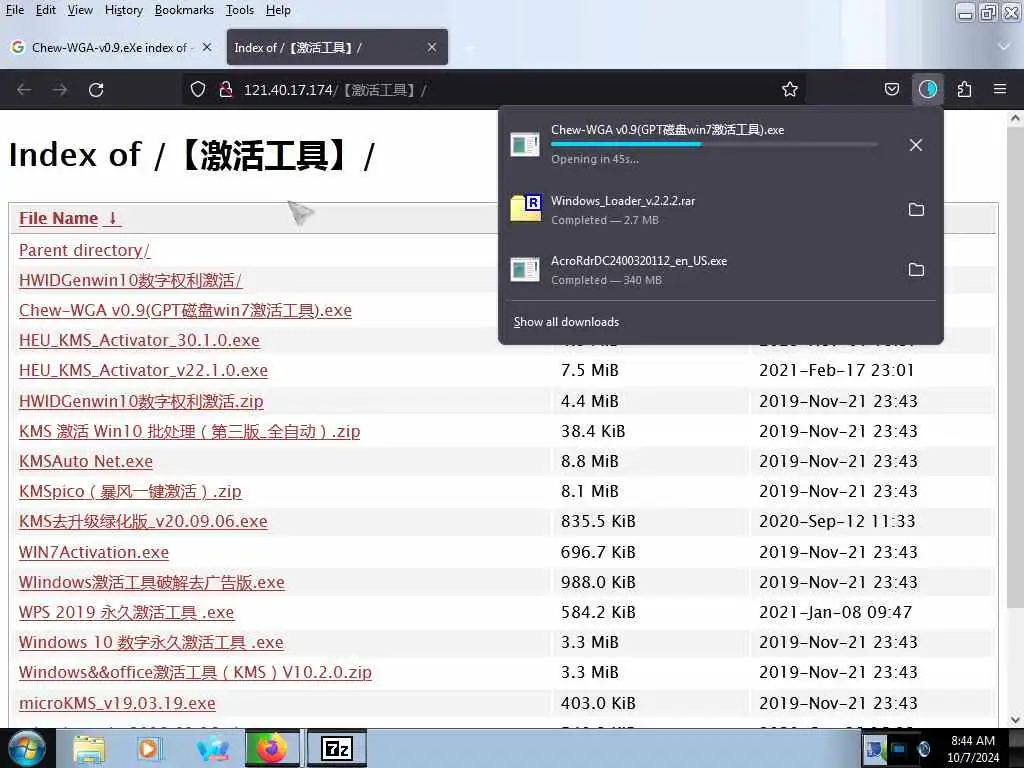Launch Windows Explorer from taskbar
The width and height of the screenshot is (1024, 768).
click(89, 749)
